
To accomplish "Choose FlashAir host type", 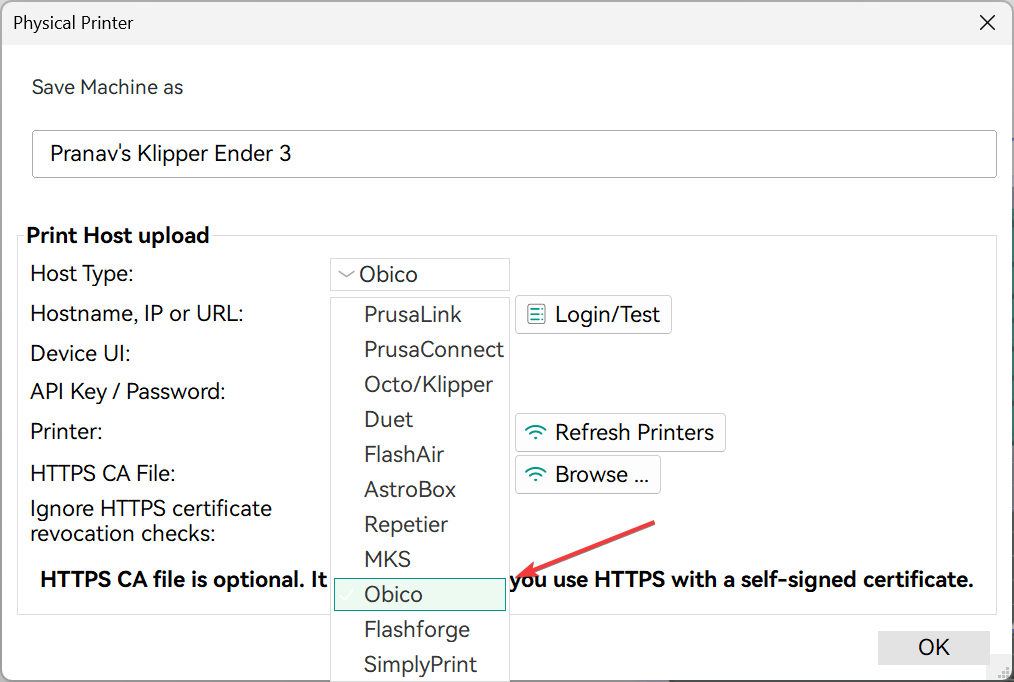I will 420,454.
